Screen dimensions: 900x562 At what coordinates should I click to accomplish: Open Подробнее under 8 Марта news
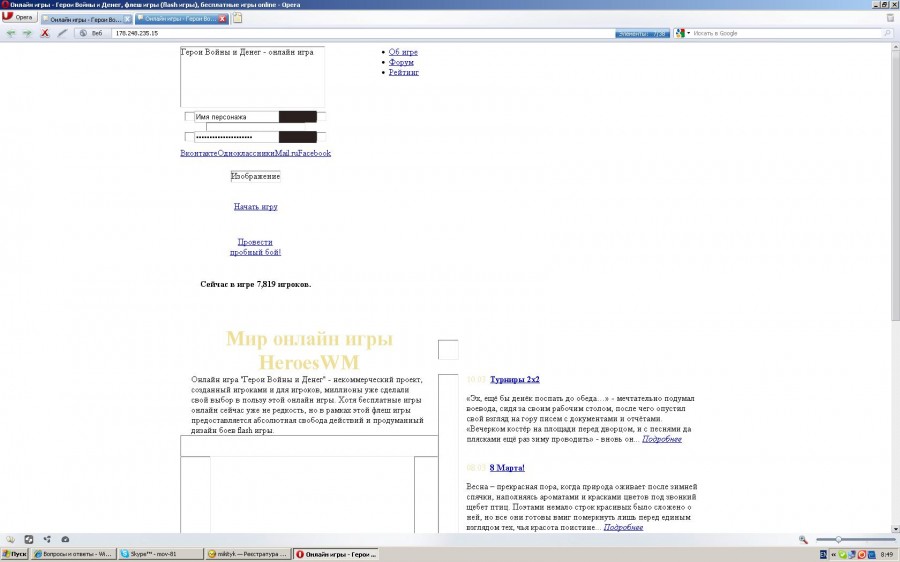point(623,527)
